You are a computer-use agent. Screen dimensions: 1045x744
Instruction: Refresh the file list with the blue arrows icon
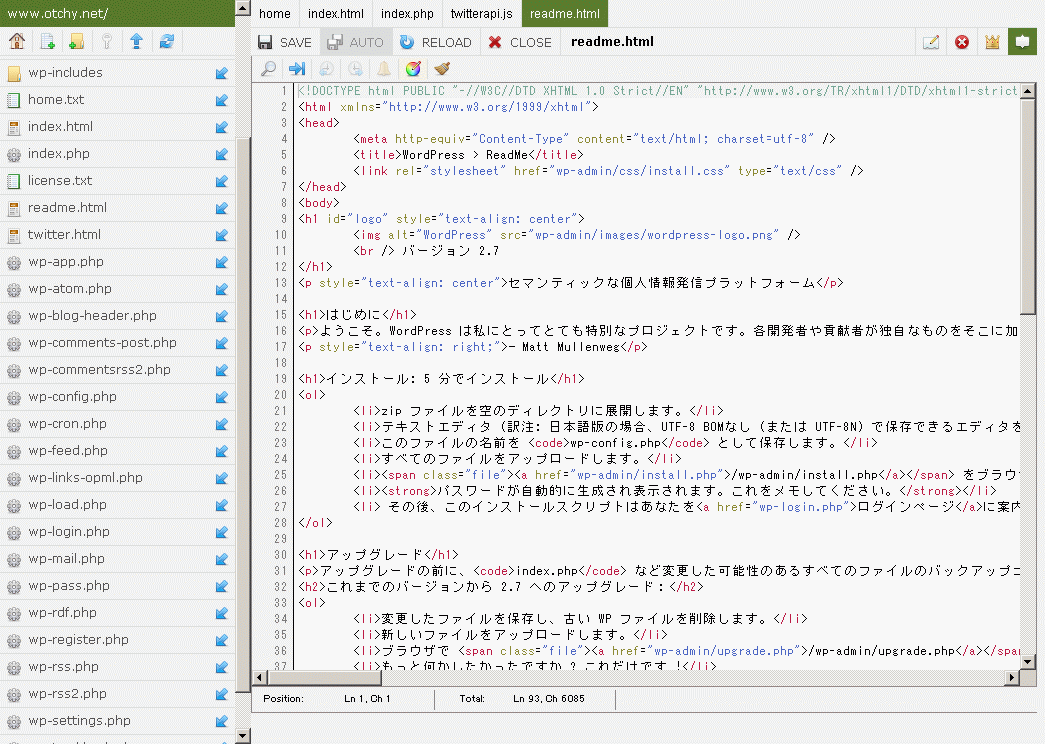167,41
